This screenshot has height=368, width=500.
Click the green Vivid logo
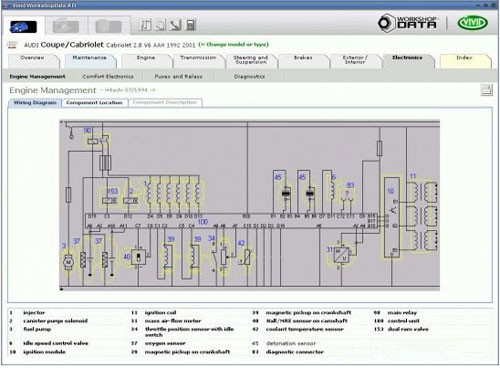tap(473, 23)
